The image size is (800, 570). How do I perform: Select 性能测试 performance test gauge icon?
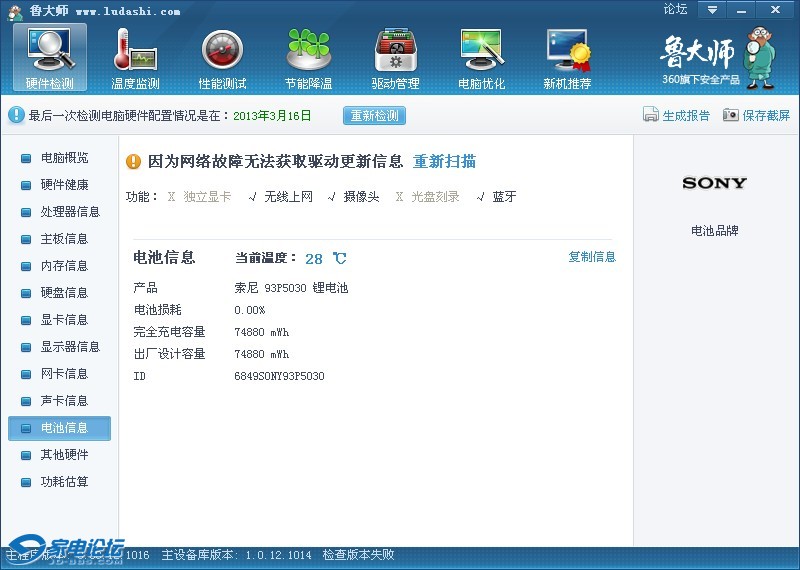222,50
